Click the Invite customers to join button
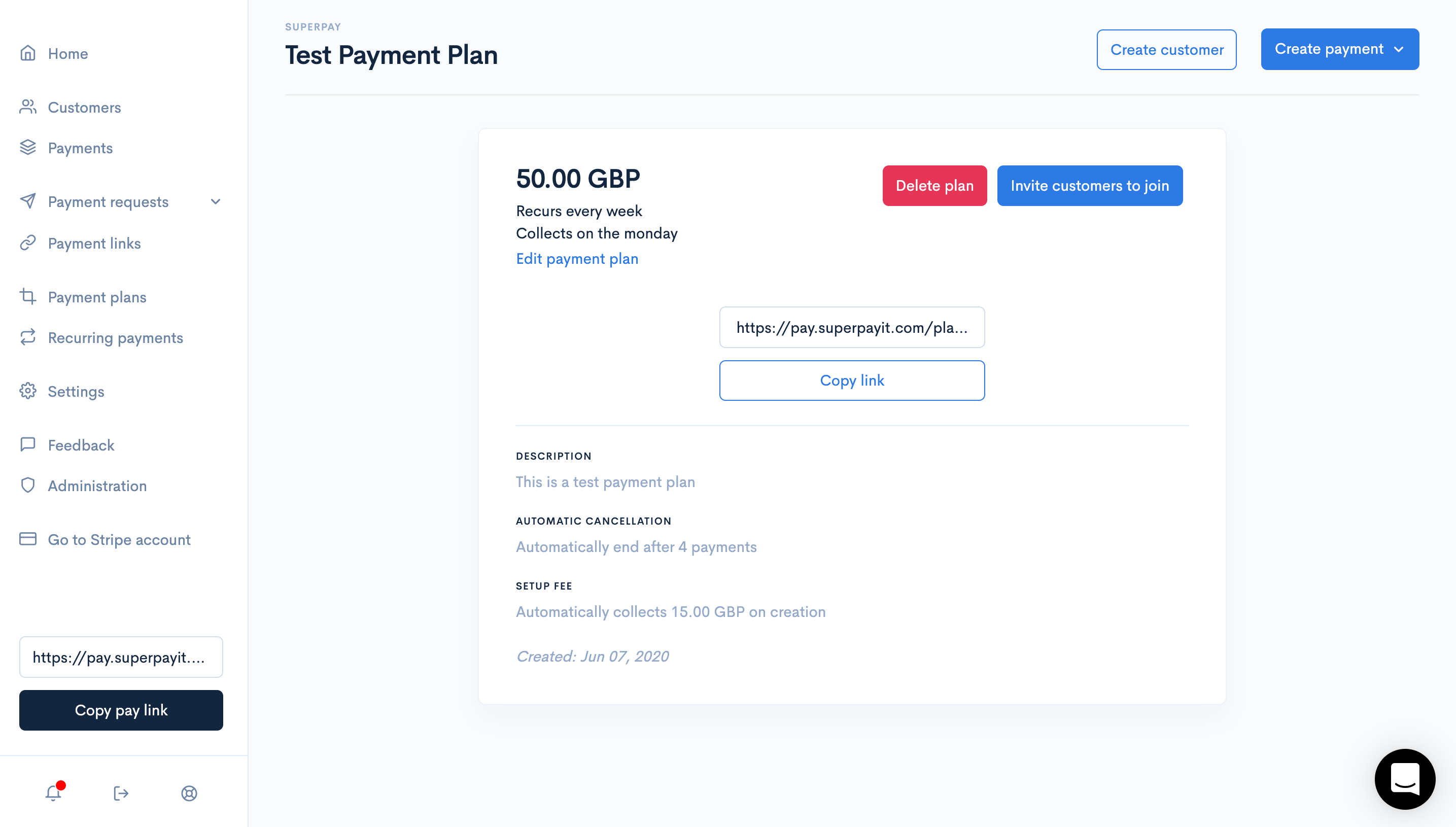The width and height of the screenshot is (1456, 827). click(1089, 185)
